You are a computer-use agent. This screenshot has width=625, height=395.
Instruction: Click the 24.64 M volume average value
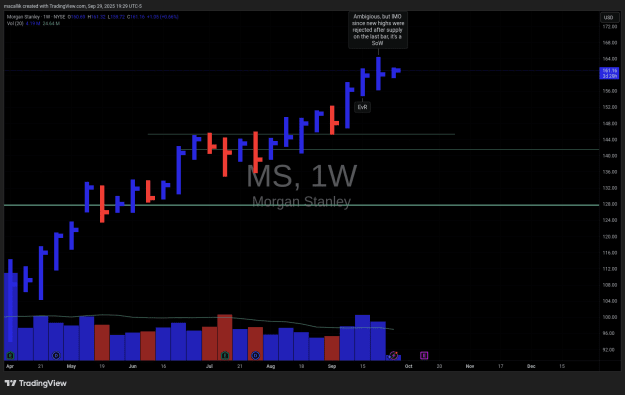pos(51,24)
